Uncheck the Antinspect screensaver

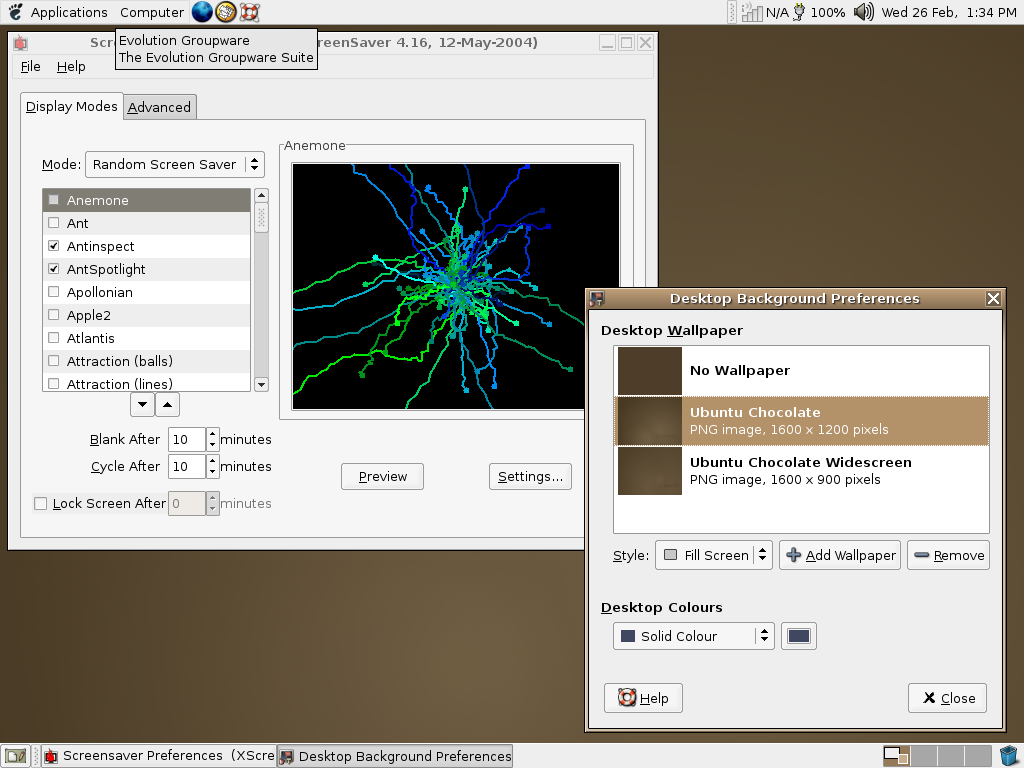(54, 246)
